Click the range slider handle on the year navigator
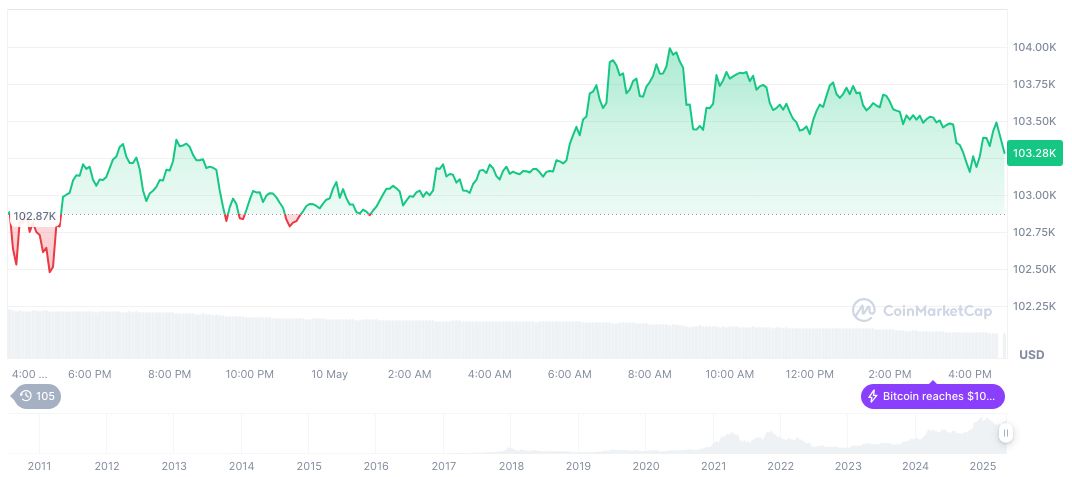Viewport: 1072px width, 477px height. click(x=1005, y=433)
